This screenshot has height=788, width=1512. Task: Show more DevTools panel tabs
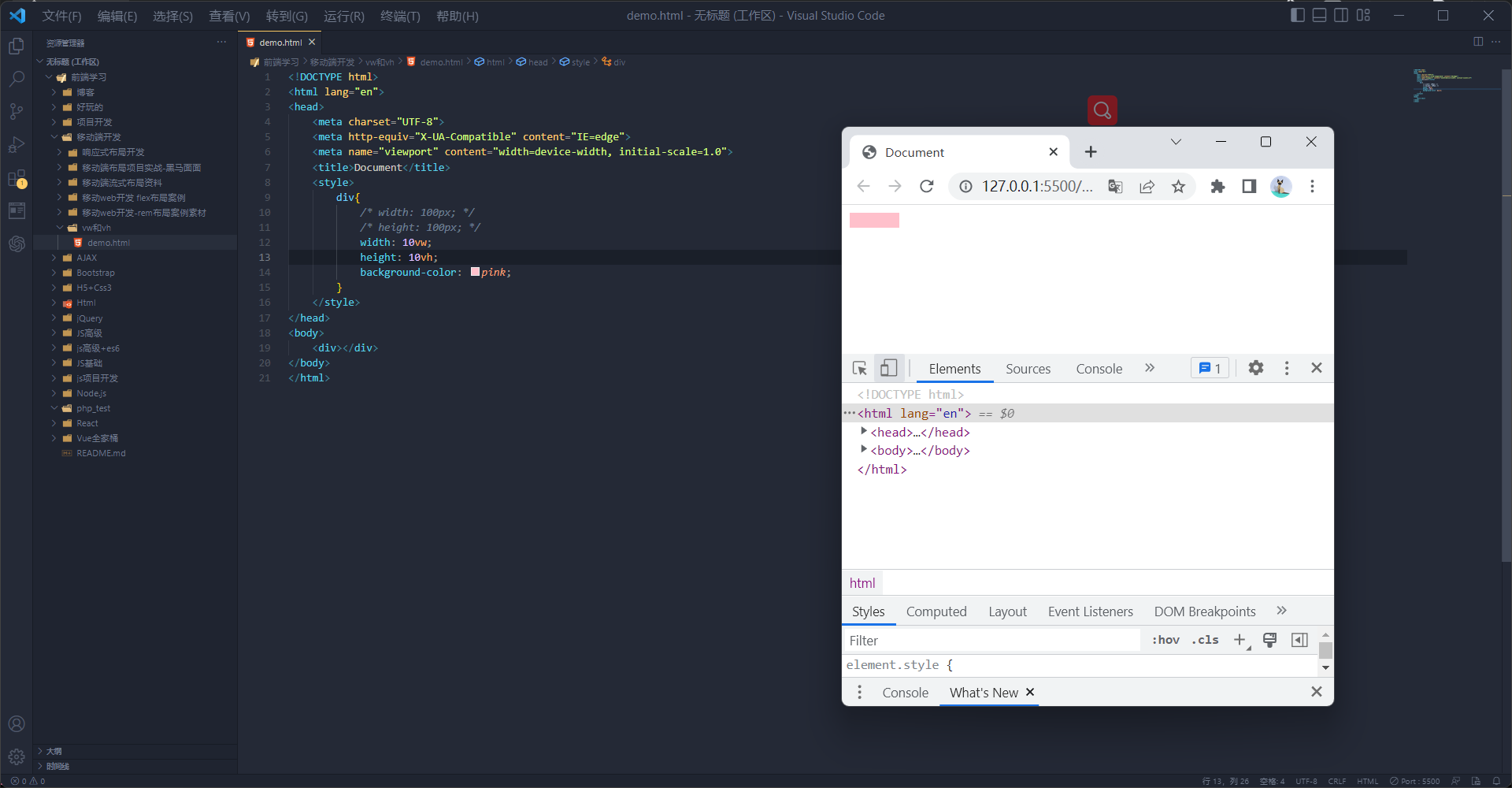pos(1150,368)
